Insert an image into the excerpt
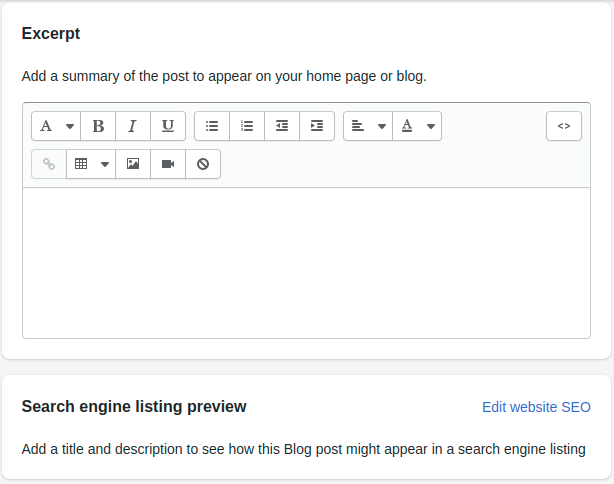 pyautogui.click(x=133, y=164)
